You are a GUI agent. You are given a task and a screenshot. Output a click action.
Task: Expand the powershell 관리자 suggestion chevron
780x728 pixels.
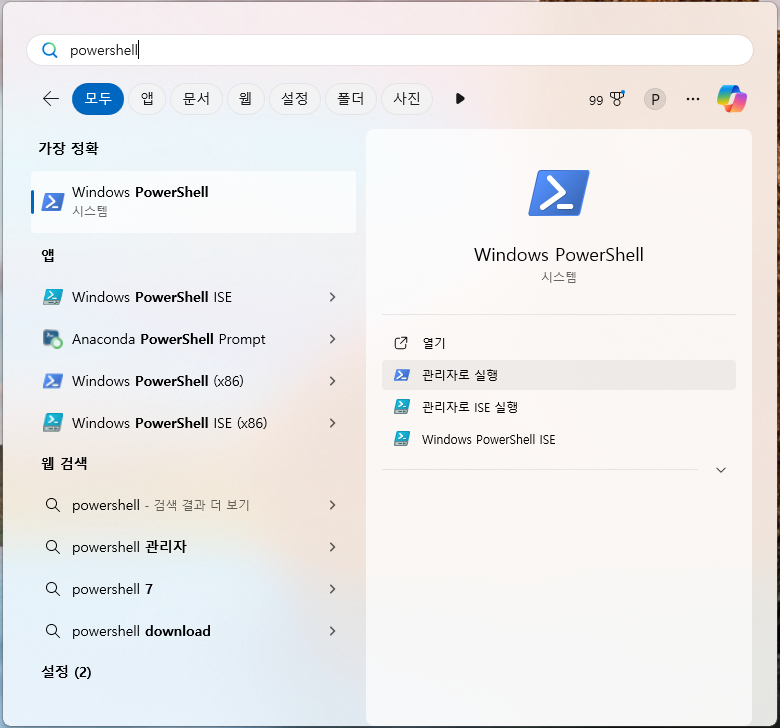332,547
